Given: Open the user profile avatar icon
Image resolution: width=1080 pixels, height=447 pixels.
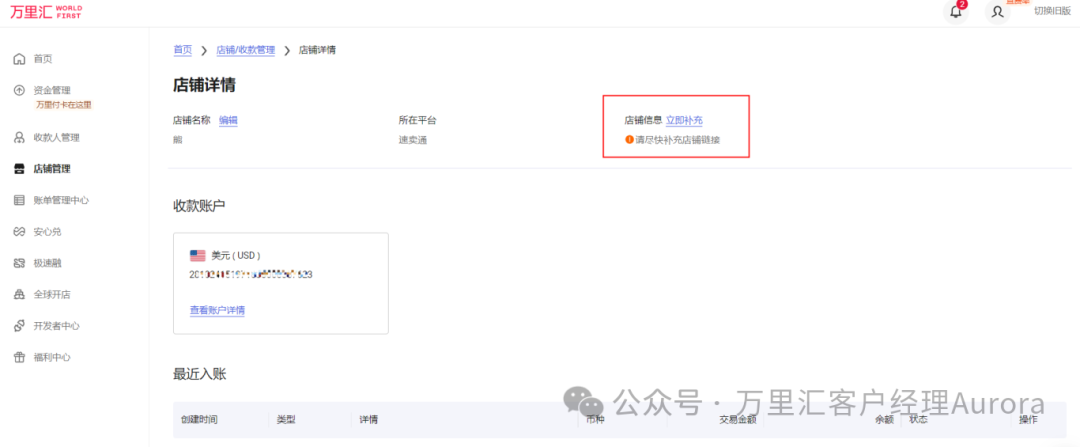Looking at the screenshot, I should coord(997,12).
